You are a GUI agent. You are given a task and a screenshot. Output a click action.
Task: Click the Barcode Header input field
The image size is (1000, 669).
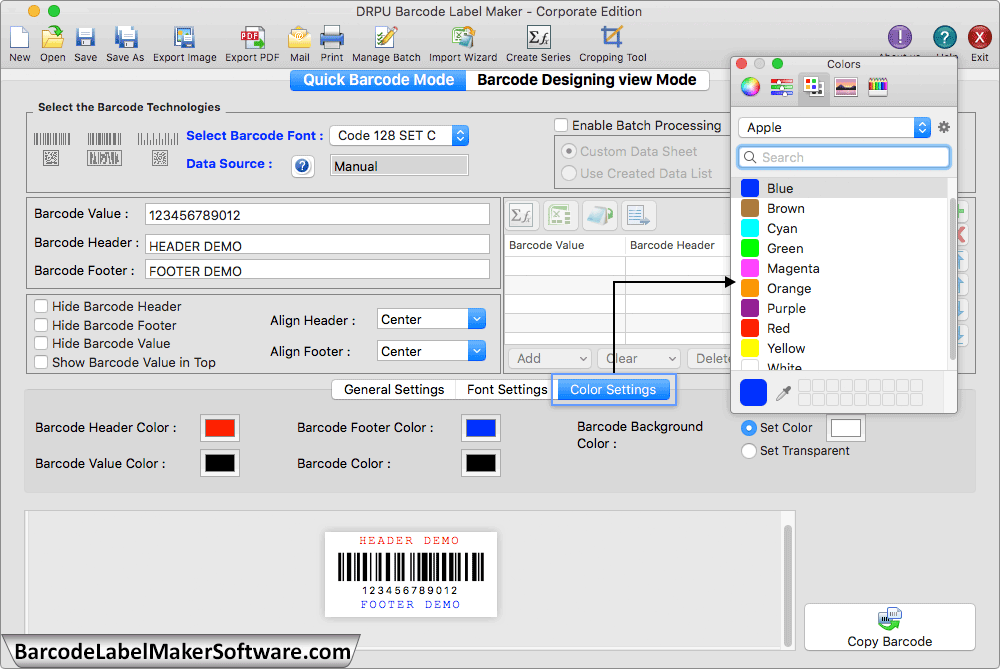(x=317, y=245)
